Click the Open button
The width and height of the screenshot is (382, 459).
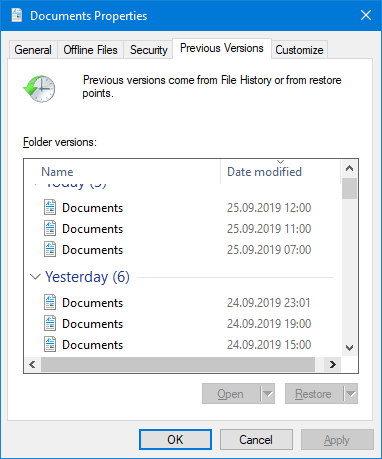click(231, 394)
